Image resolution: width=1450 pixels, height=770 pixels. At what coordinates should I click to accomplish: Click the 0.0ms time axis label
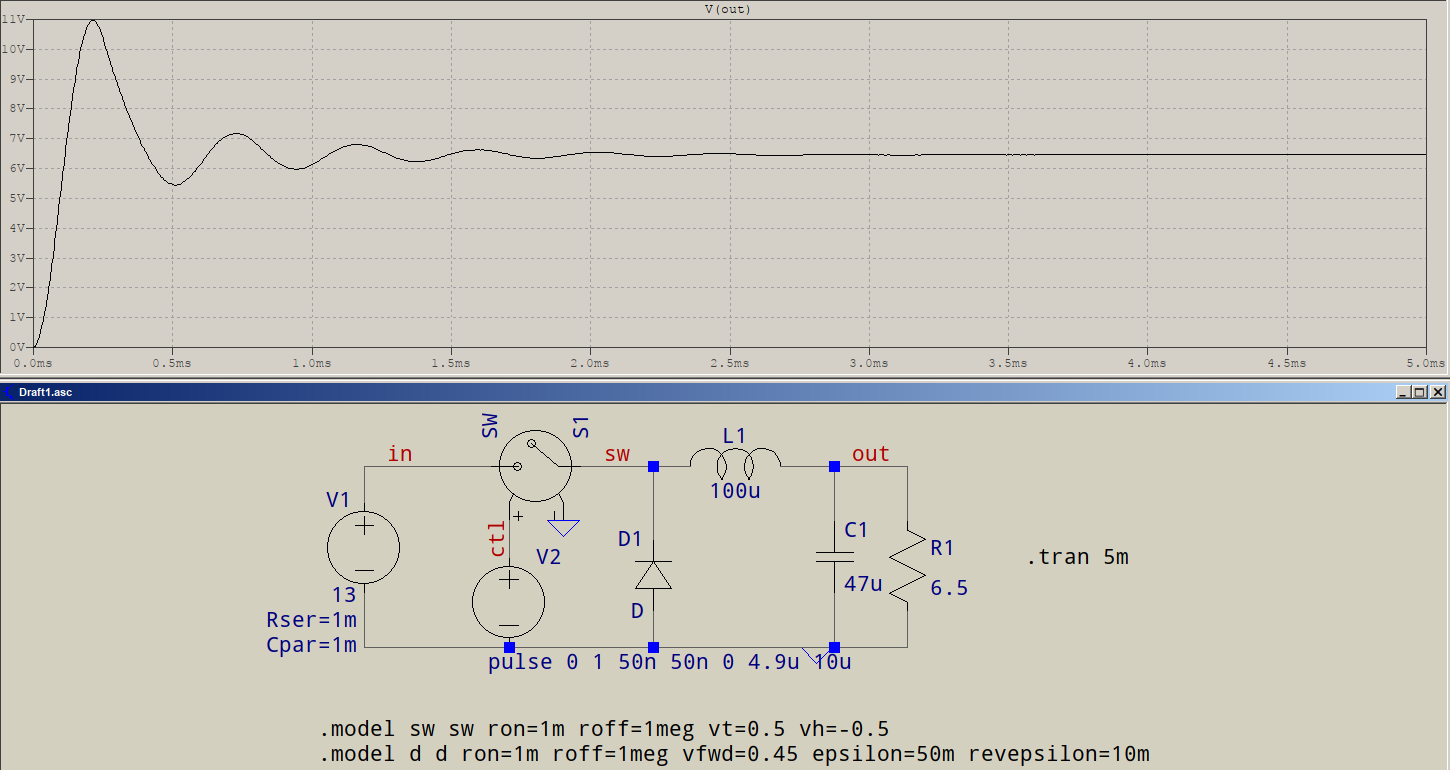[x=34, y=362]
